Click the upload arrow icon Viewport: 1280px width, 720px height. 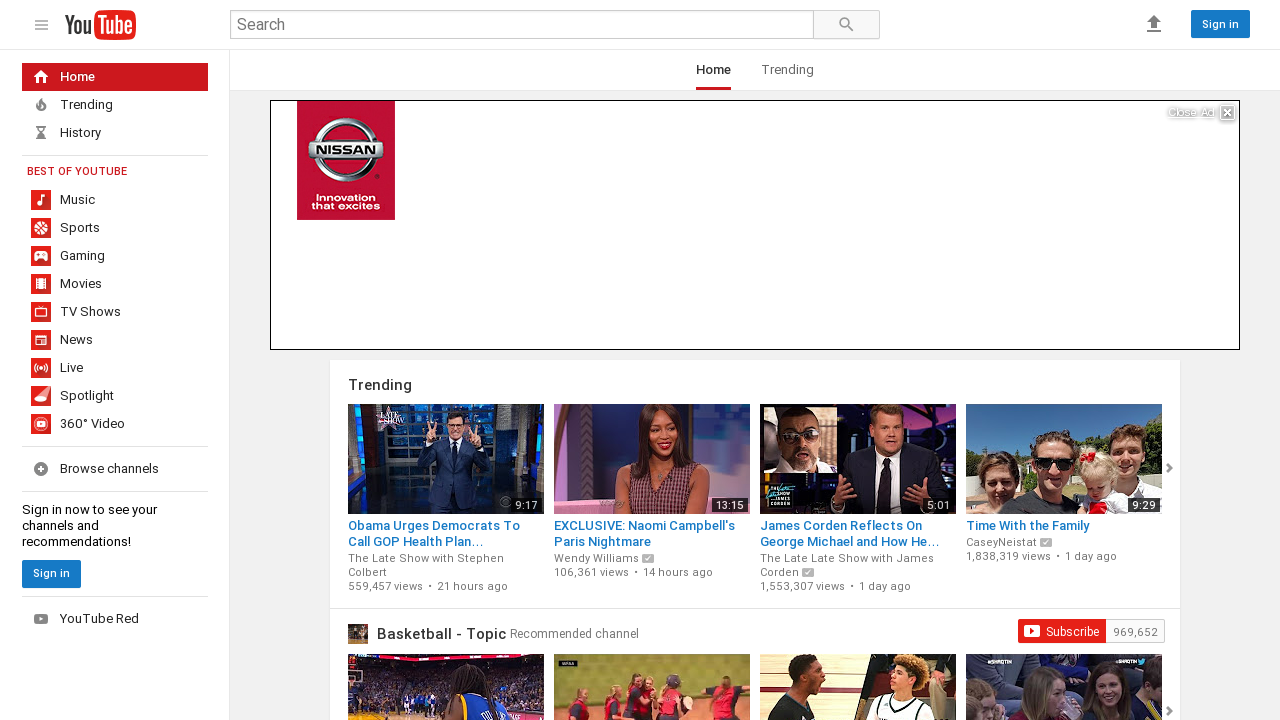[1154, 24]
